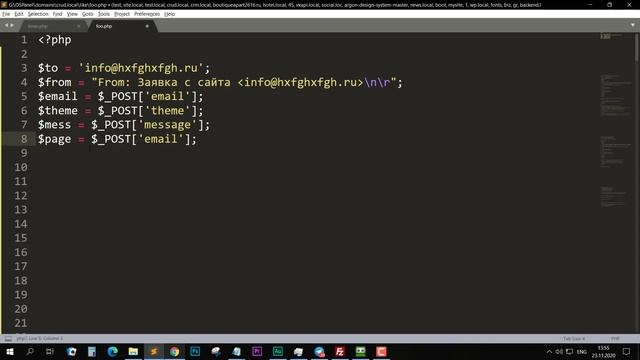Open the Windows Start menu
The width and height of the screenshot is (640, 360).
10,351
